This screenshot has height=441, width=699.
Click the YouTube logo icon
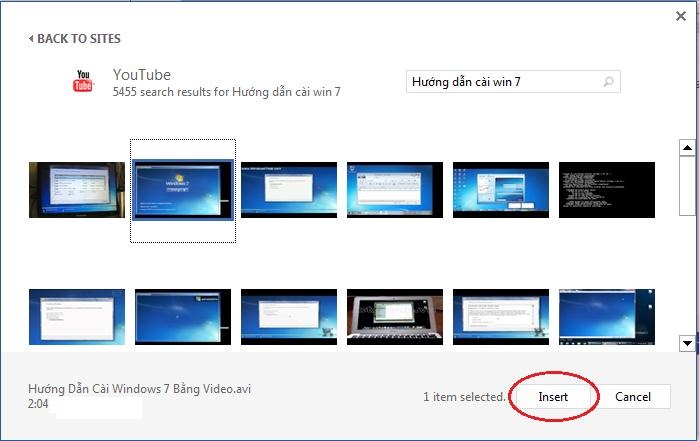(x=83, y=82)
